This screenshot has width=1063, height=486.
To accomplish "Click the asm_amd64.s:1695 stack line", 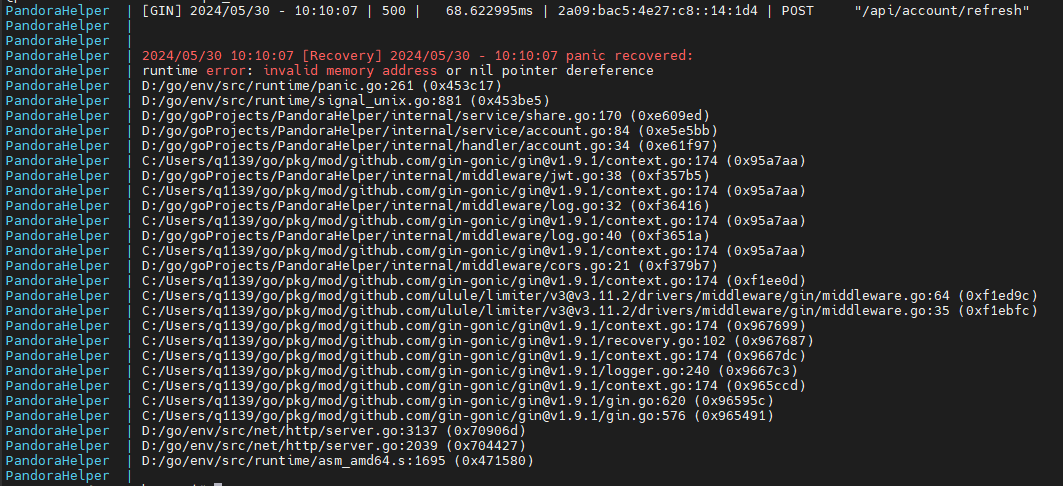I will [x=338, y=460].
